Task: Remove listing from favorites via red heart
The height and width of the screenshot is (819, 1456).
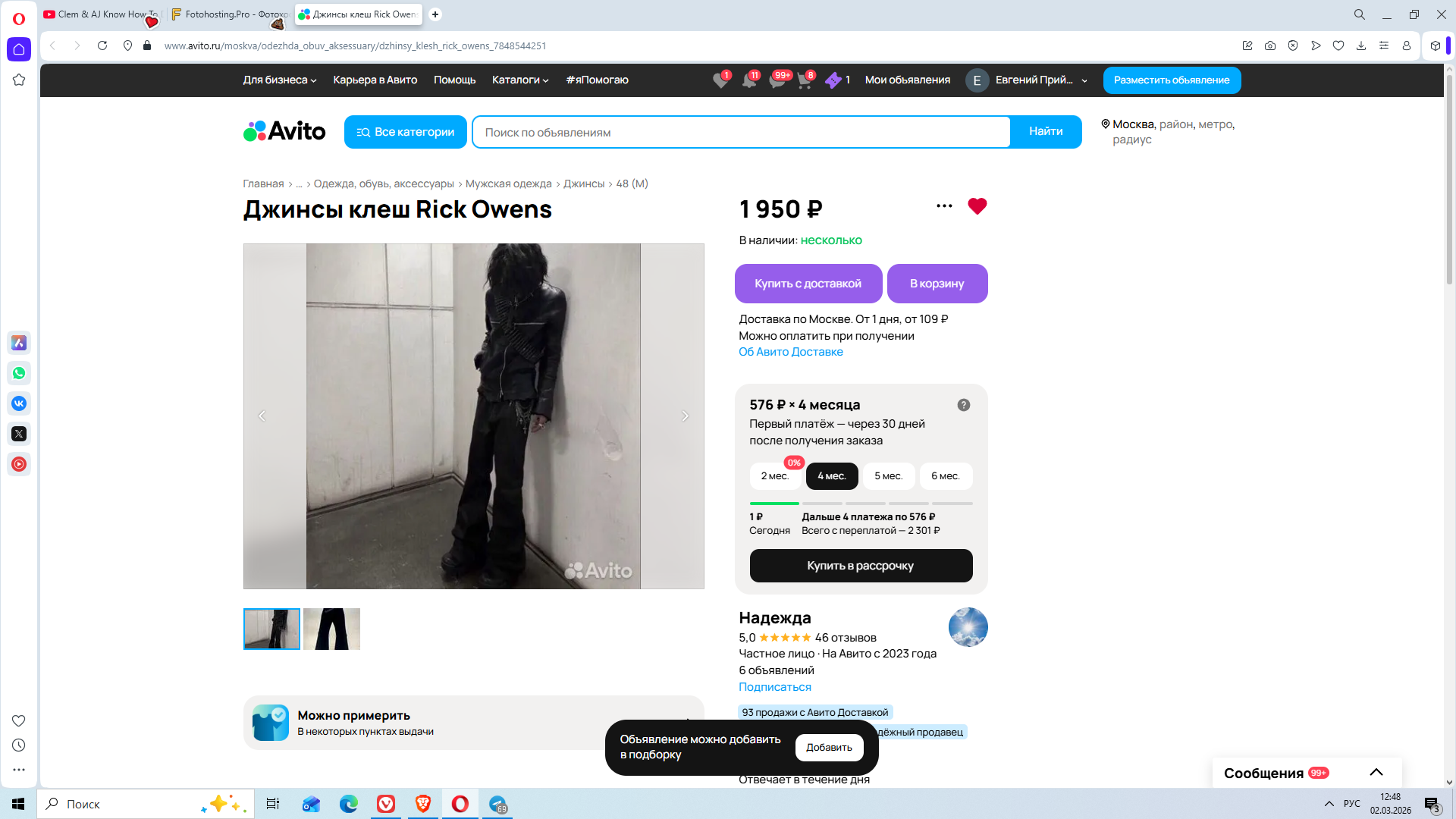Action: coord(977,206)
